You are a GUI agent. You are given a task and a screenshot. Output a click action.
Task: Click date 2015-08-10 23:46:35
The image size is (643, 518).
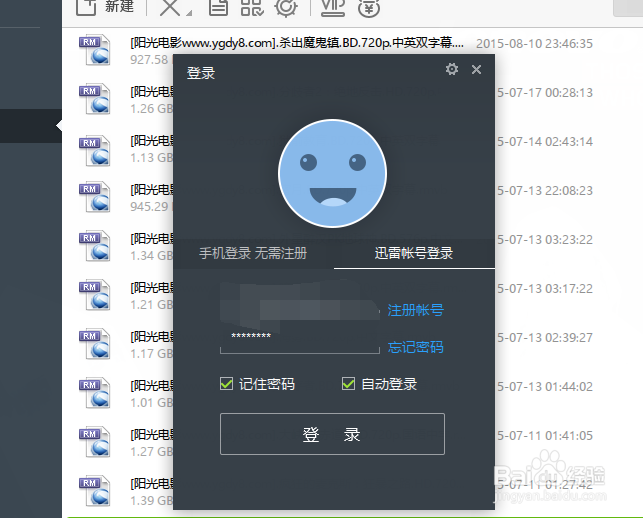(534, 43)
